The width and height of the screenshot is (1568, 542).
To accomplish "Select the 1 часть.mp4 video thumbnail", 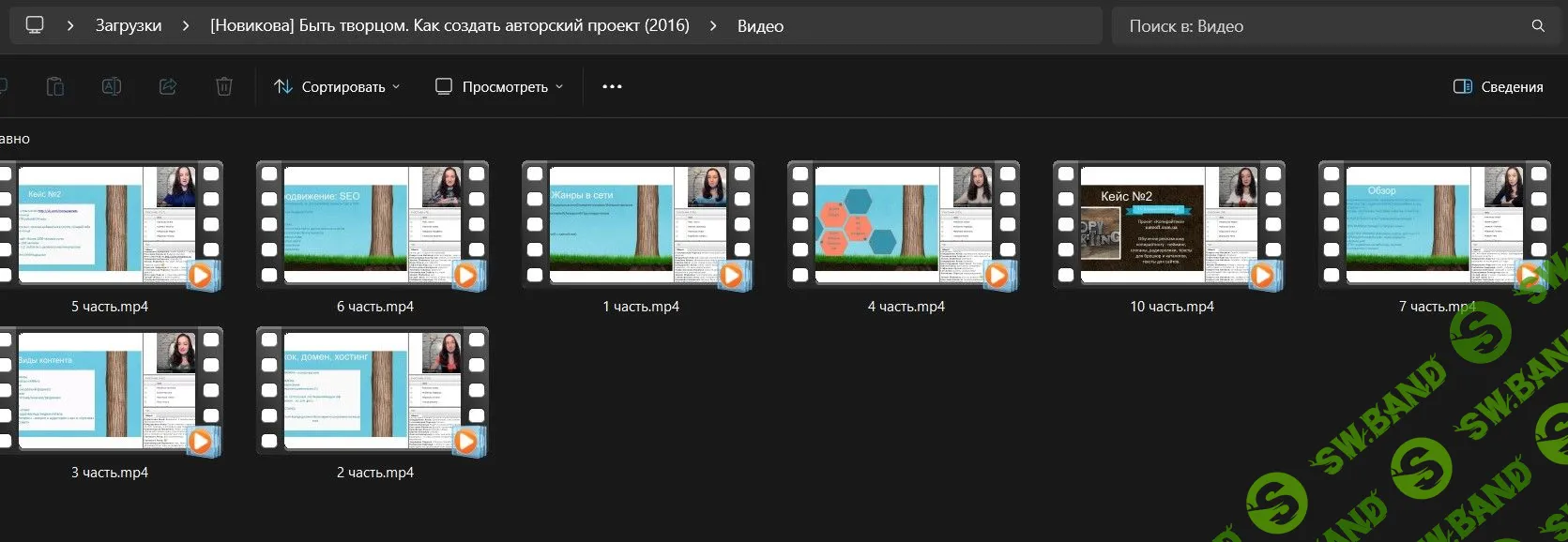I will (638, 226).
